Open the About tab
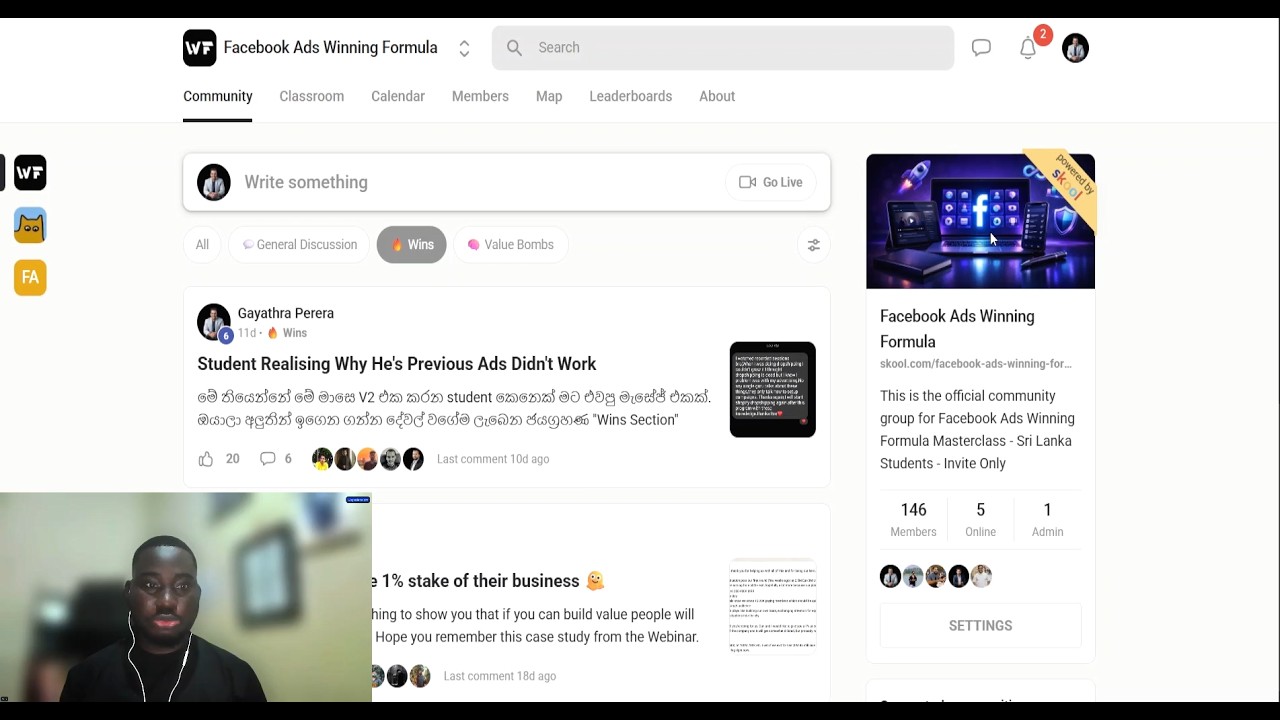The image size is (1280, 720). click(717, 96)
